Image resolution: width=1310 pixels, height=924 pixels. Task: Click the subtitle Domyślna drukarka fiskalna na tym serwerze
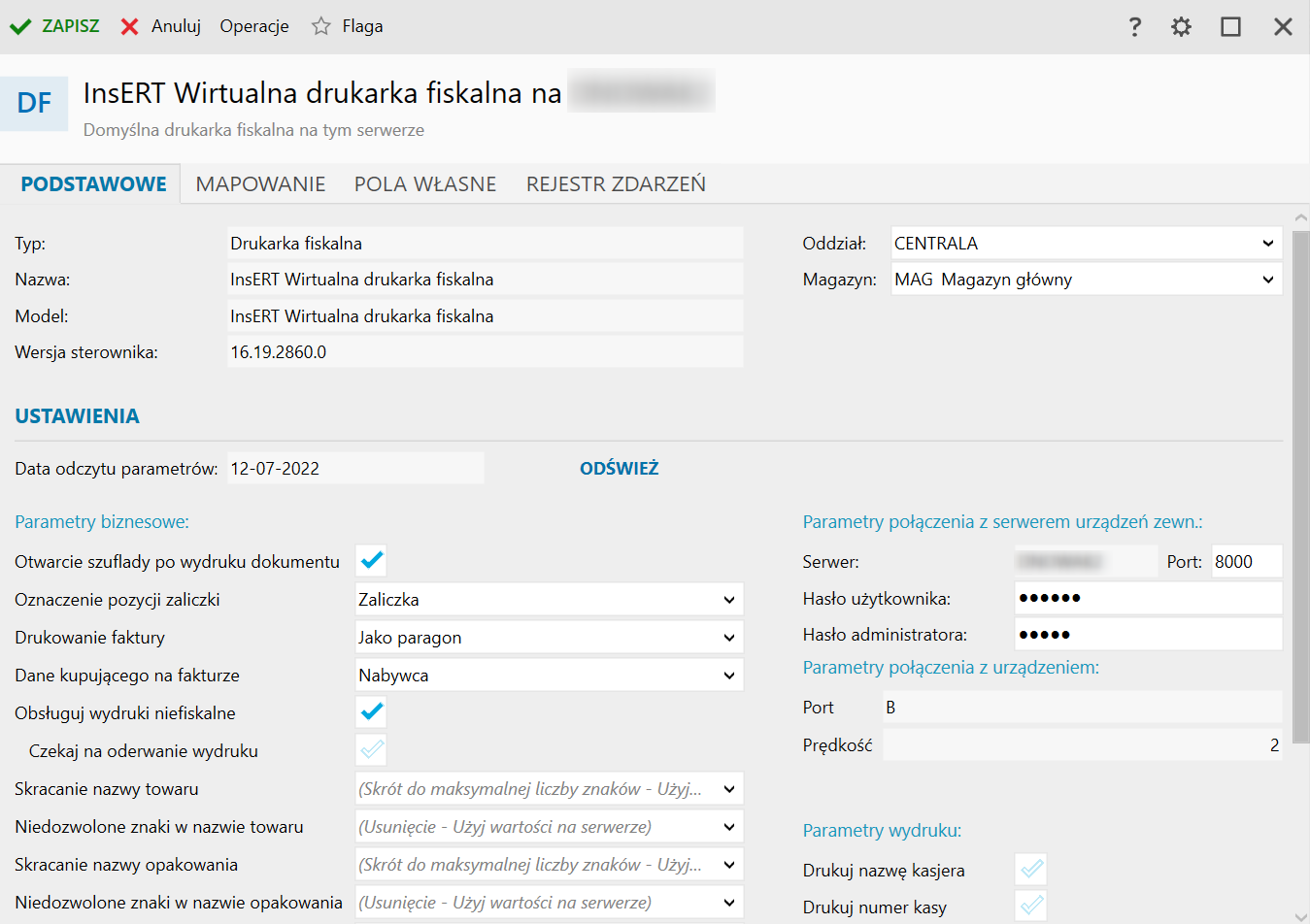tap(253, 130)
